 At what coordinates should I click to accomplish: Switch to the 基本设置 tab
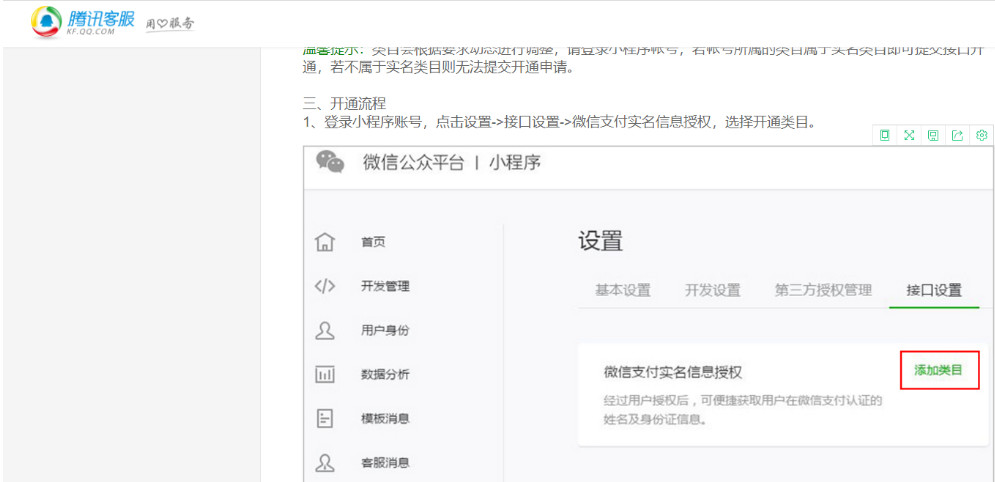point(623,290)
